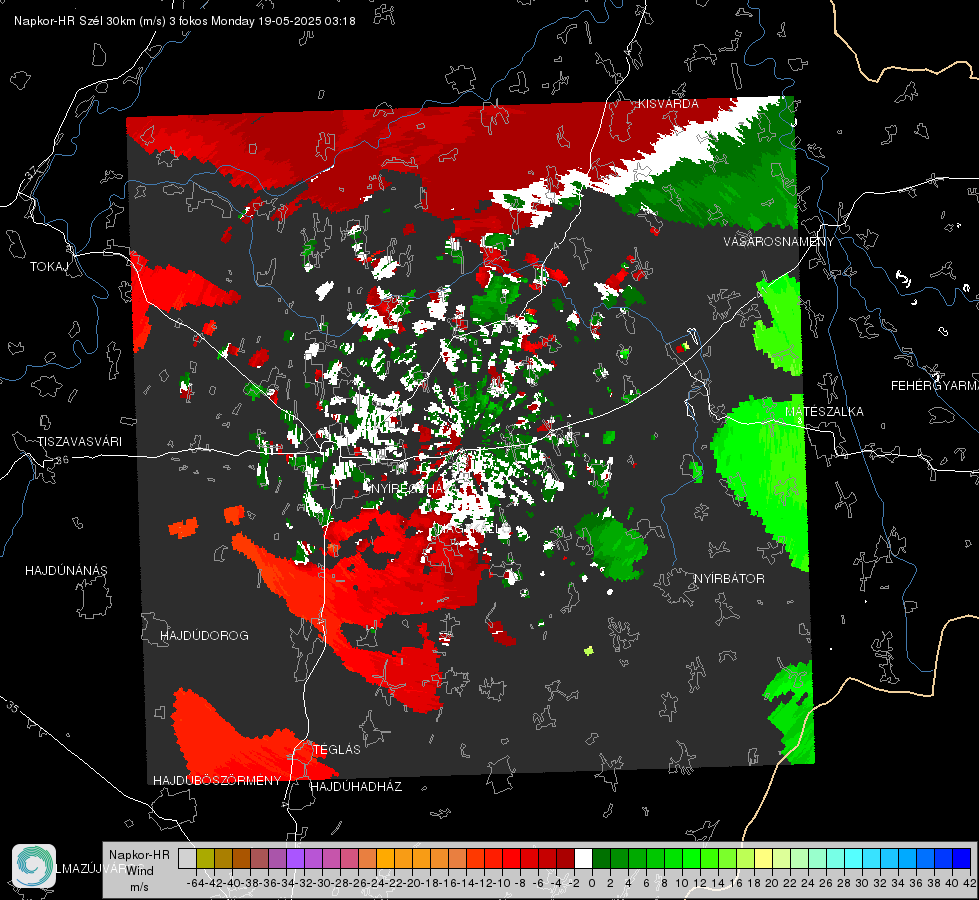Select the purple swatch between -36 and -34
979x900 pixels.
point(277,859)
